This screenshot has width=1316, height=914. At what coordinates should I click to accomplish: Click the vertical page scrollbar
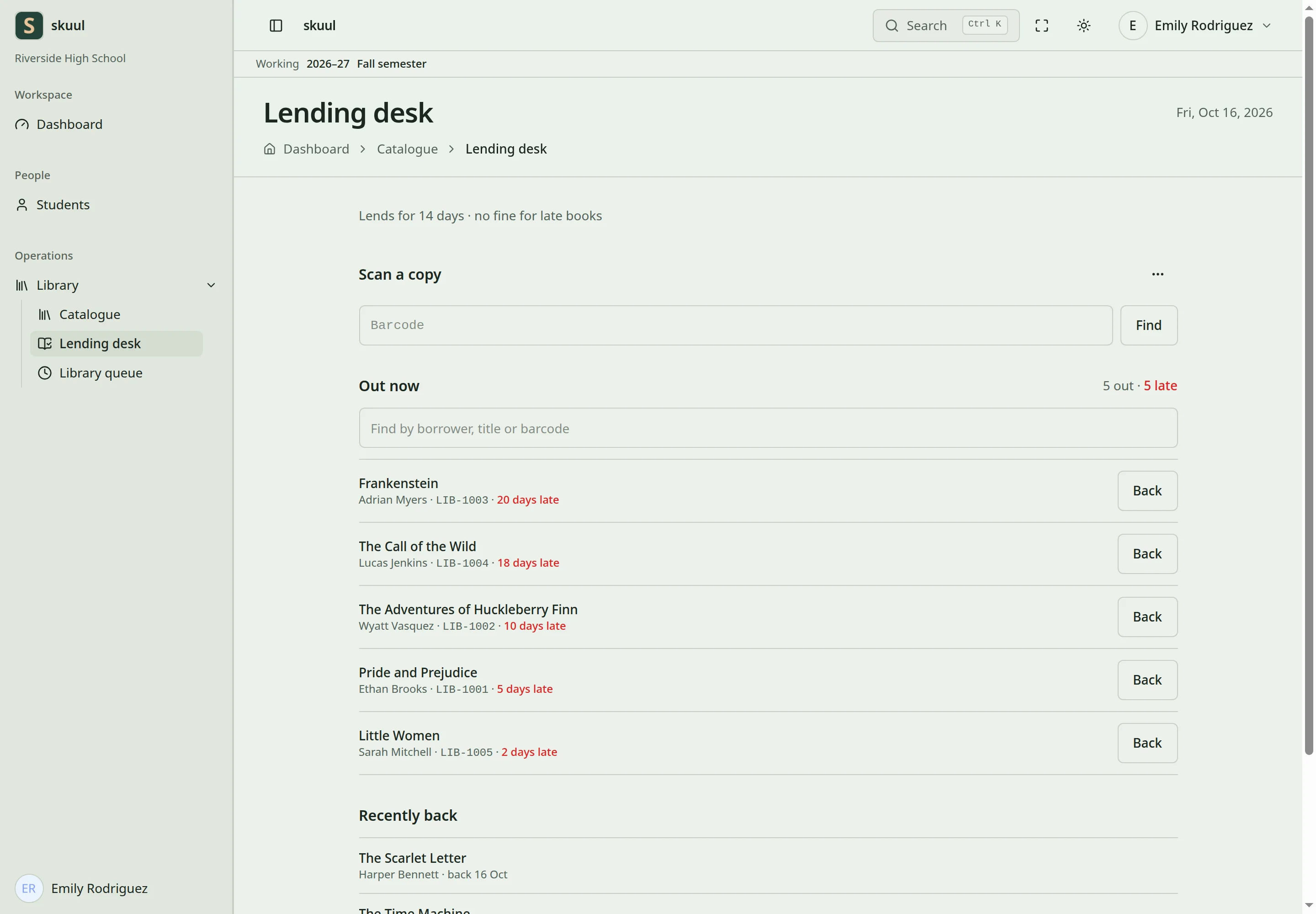pos(1309,385)
